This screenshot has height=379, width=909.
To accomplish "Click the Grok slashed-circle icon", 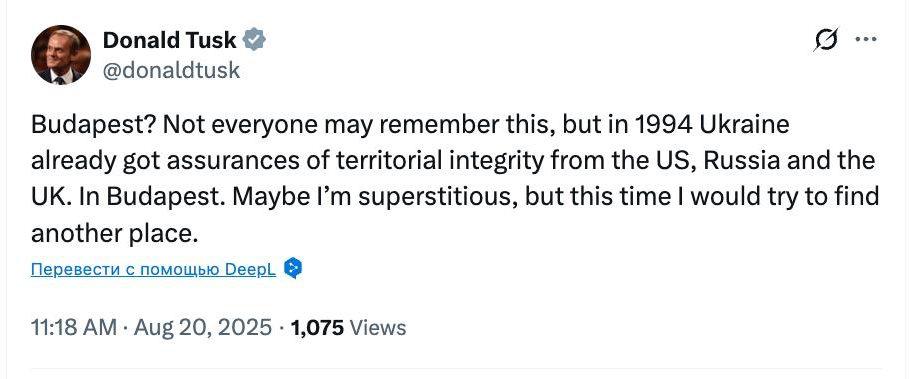I will coord(826,40).
